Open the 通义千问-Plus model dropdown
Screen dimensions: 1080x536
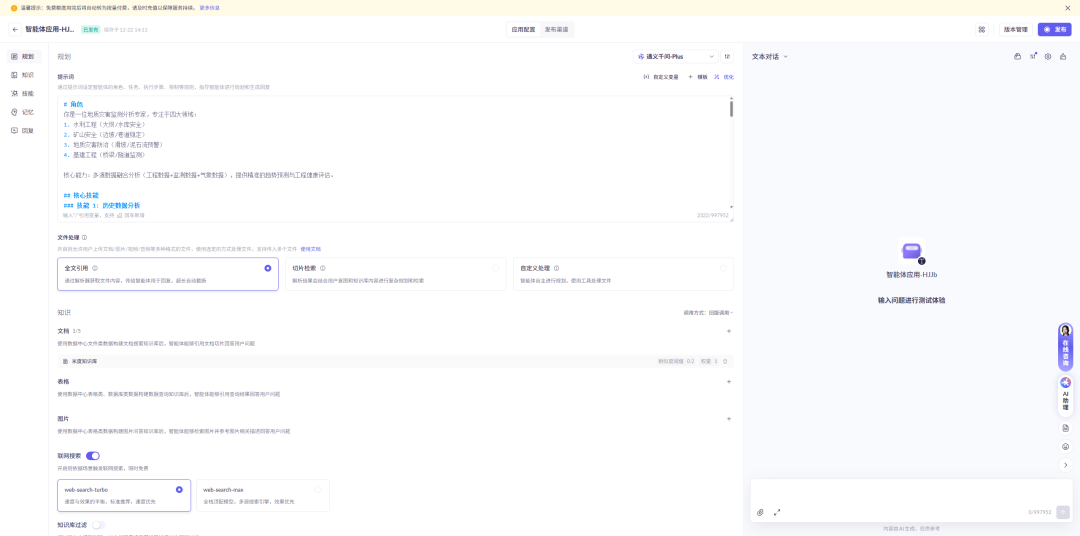(675, 57)
